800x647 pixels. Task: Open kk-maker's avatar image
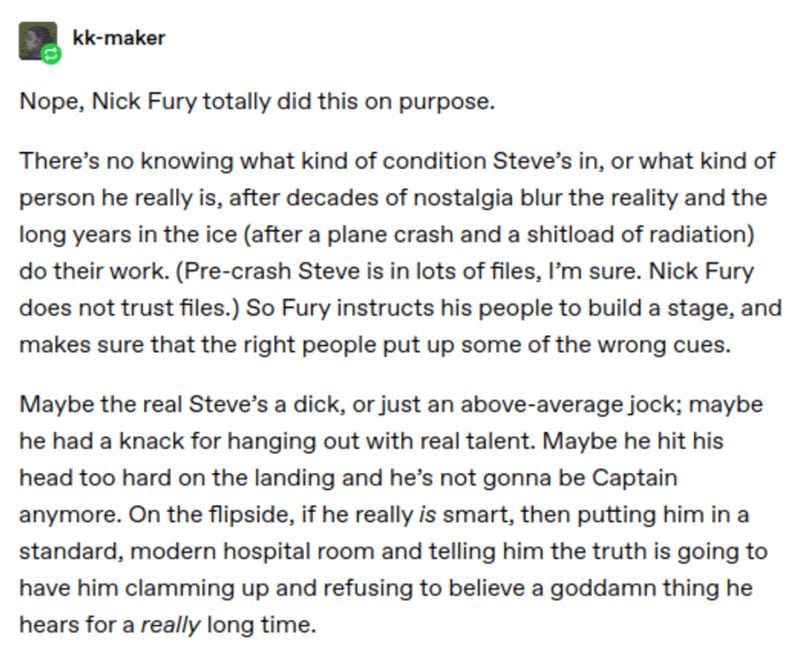coord(38,41)
